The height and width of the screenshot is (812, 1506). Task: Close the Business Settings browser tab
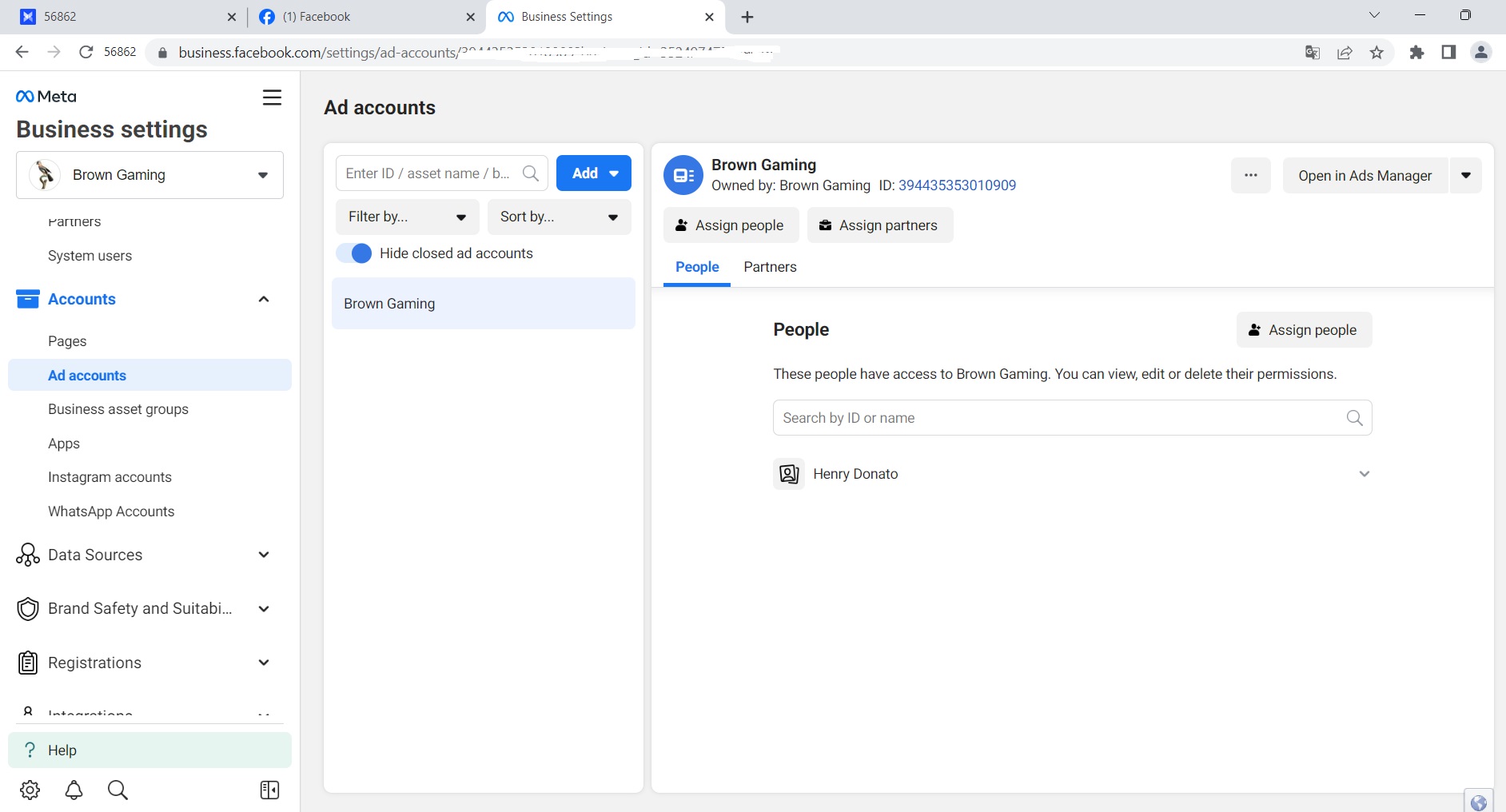click(x=709, y=17)
